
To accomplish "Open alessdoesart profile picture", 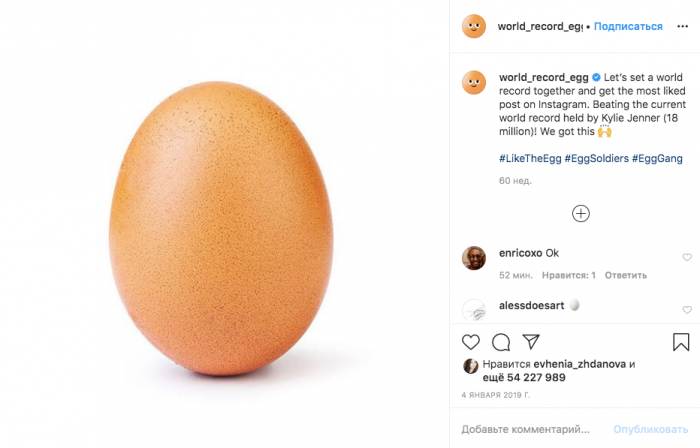I will coord(474,310).
